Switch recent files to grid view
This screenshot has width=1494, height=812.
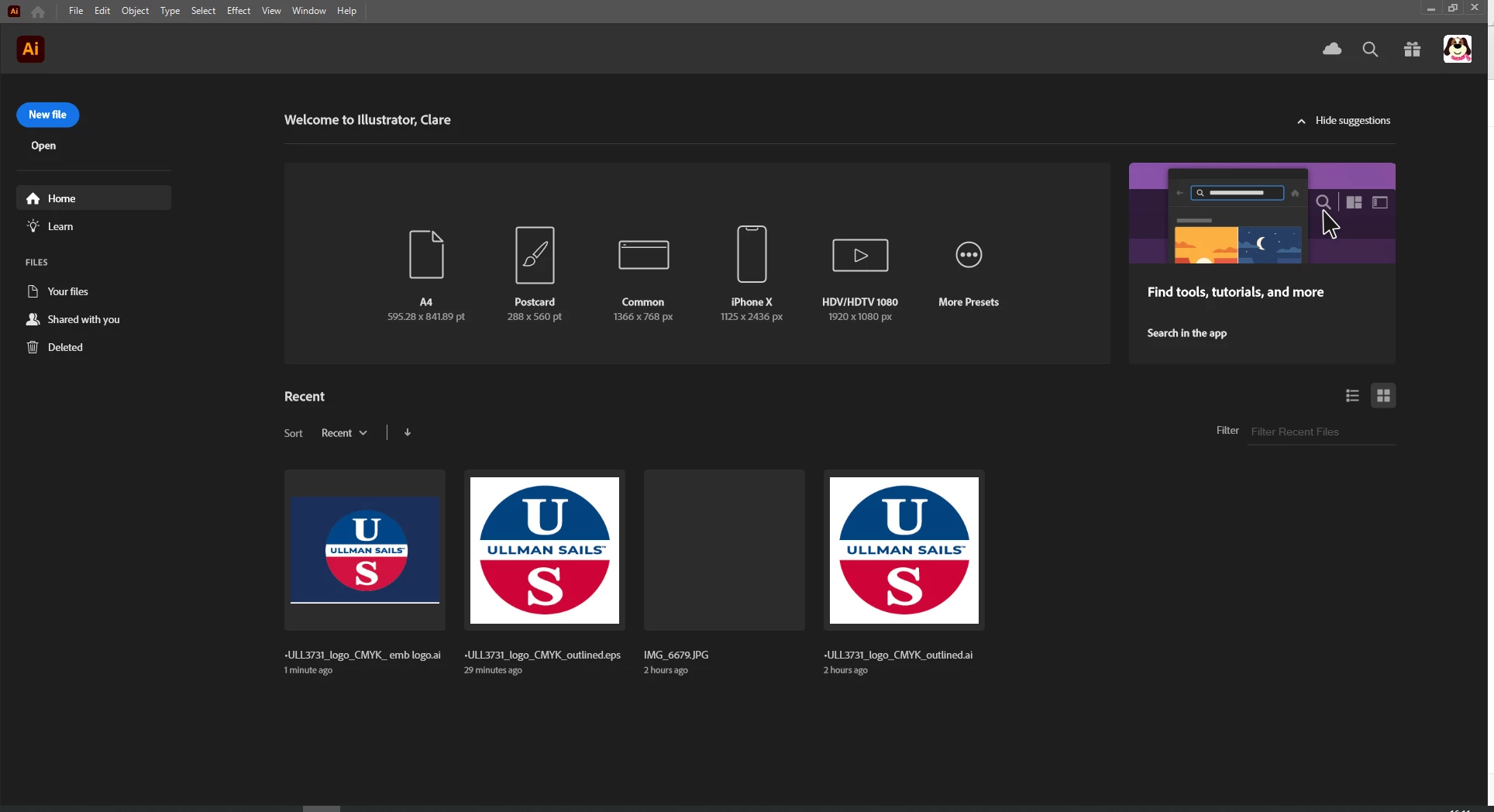point(1383,396)
